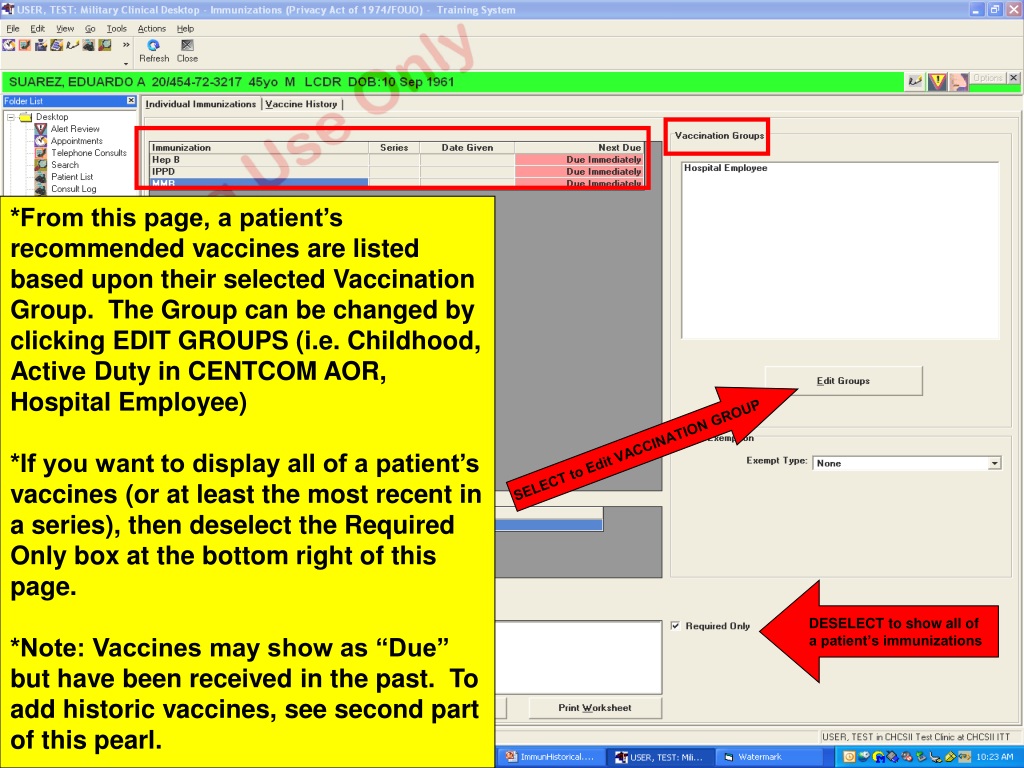The height and width of the screenshot is (768, 1024).
Task: Click the Next Due column header
Action: pos(579,148)
